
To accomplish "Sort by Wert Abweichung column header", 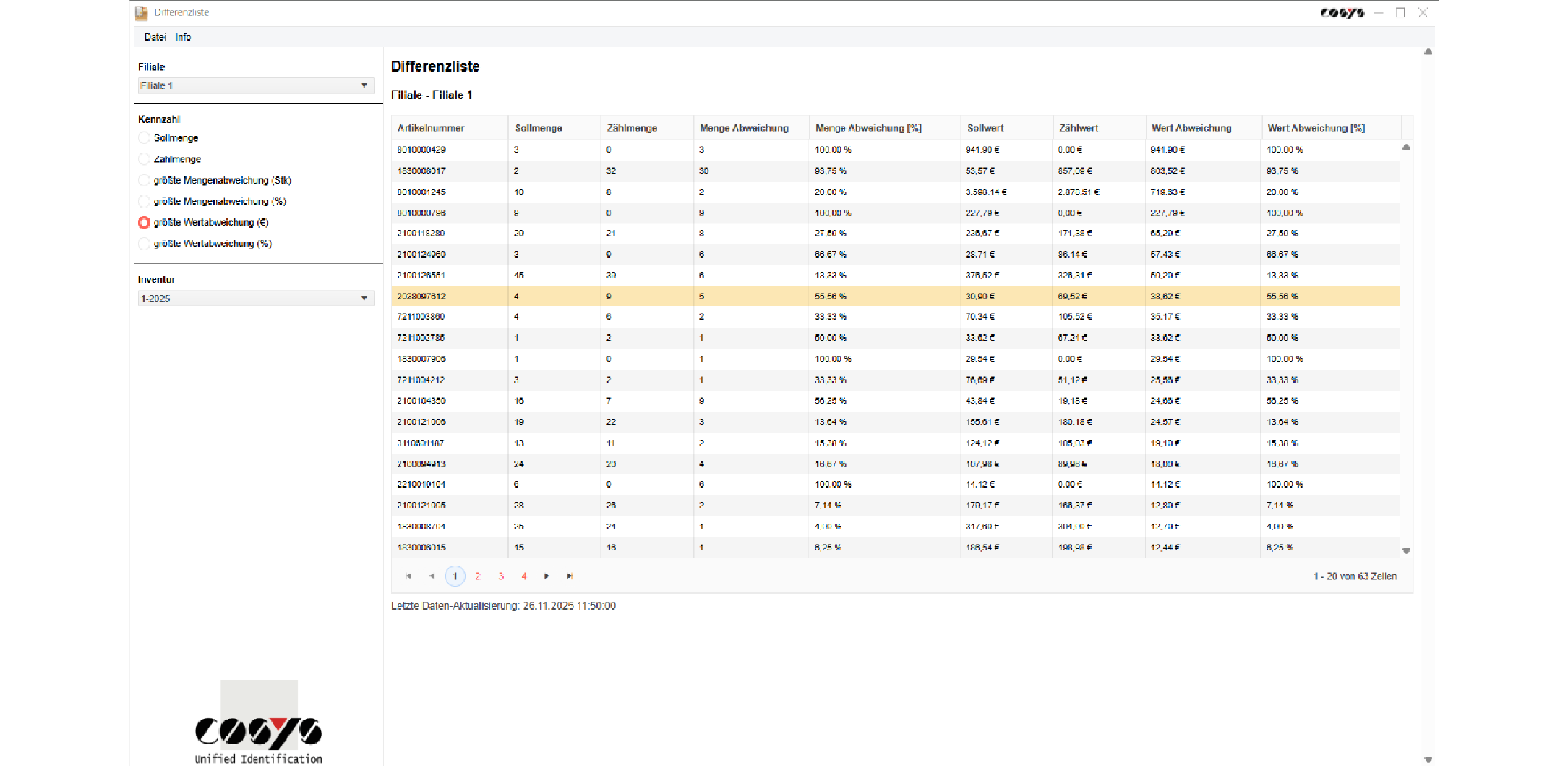I will click(1191, 128).
